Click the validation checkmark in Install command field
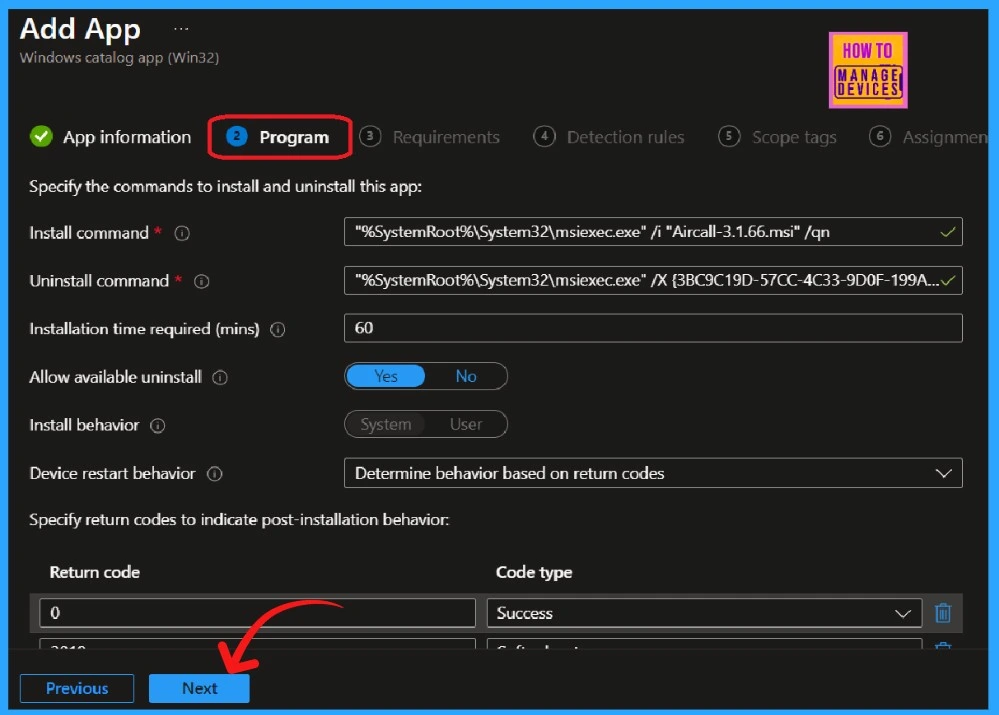 click(947, 232)
